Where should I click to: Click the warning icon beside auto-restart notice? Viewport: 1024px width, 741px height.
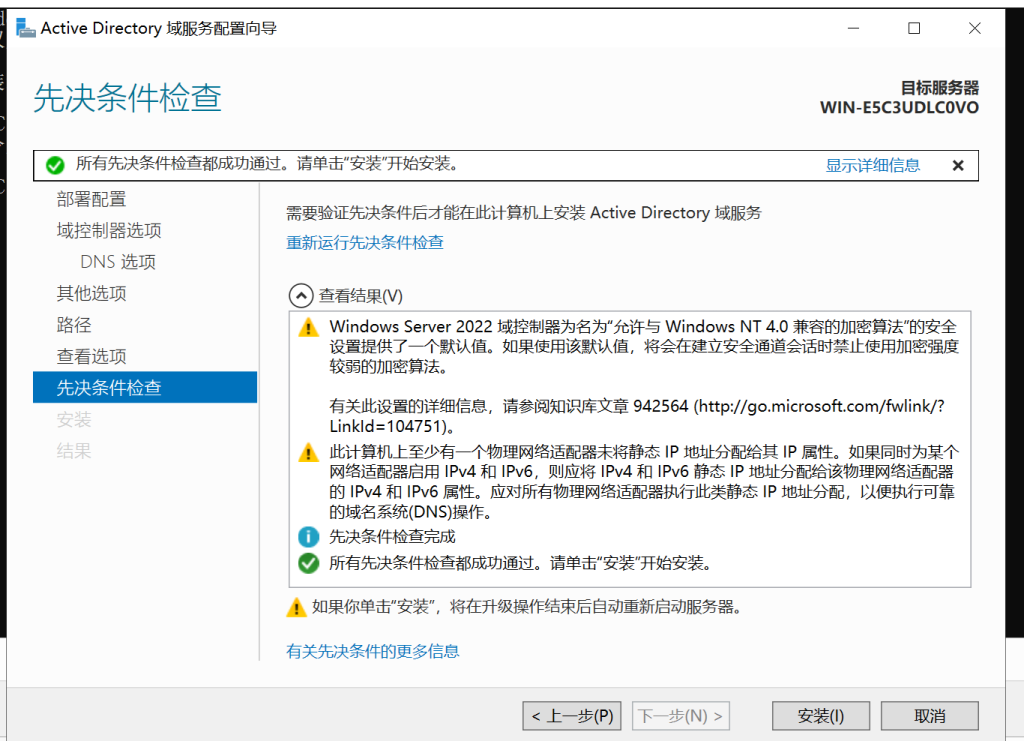[x=296, y=607]
